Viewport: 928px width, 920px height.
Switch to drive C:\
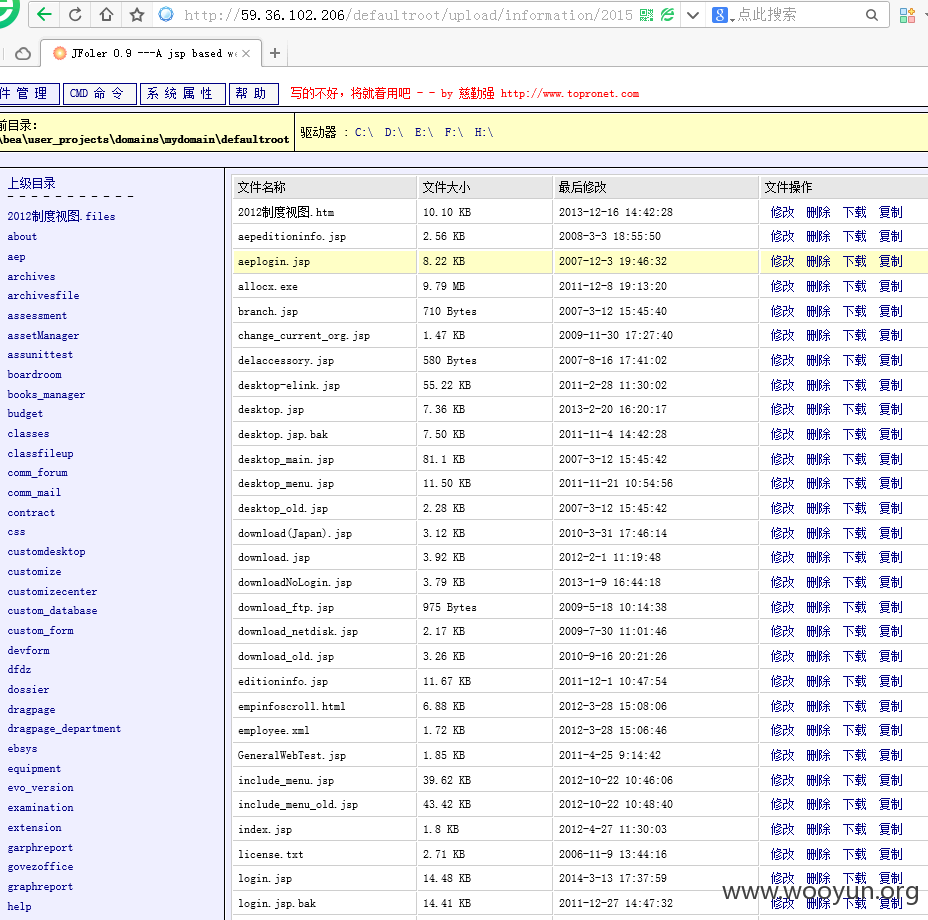coord(364,133)
